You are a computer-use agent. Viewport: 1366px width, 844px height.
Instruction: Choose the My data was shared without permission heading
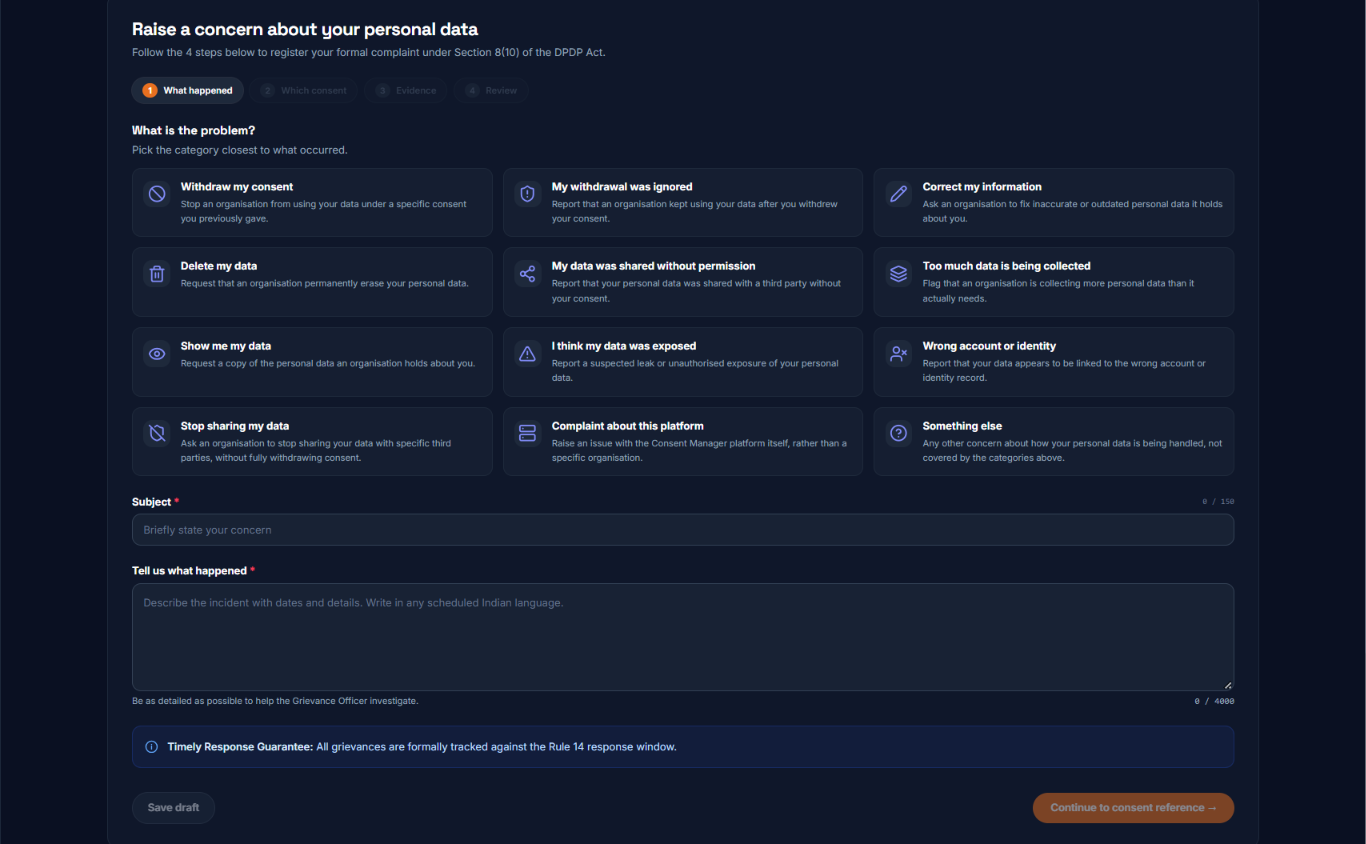[654, 266]
